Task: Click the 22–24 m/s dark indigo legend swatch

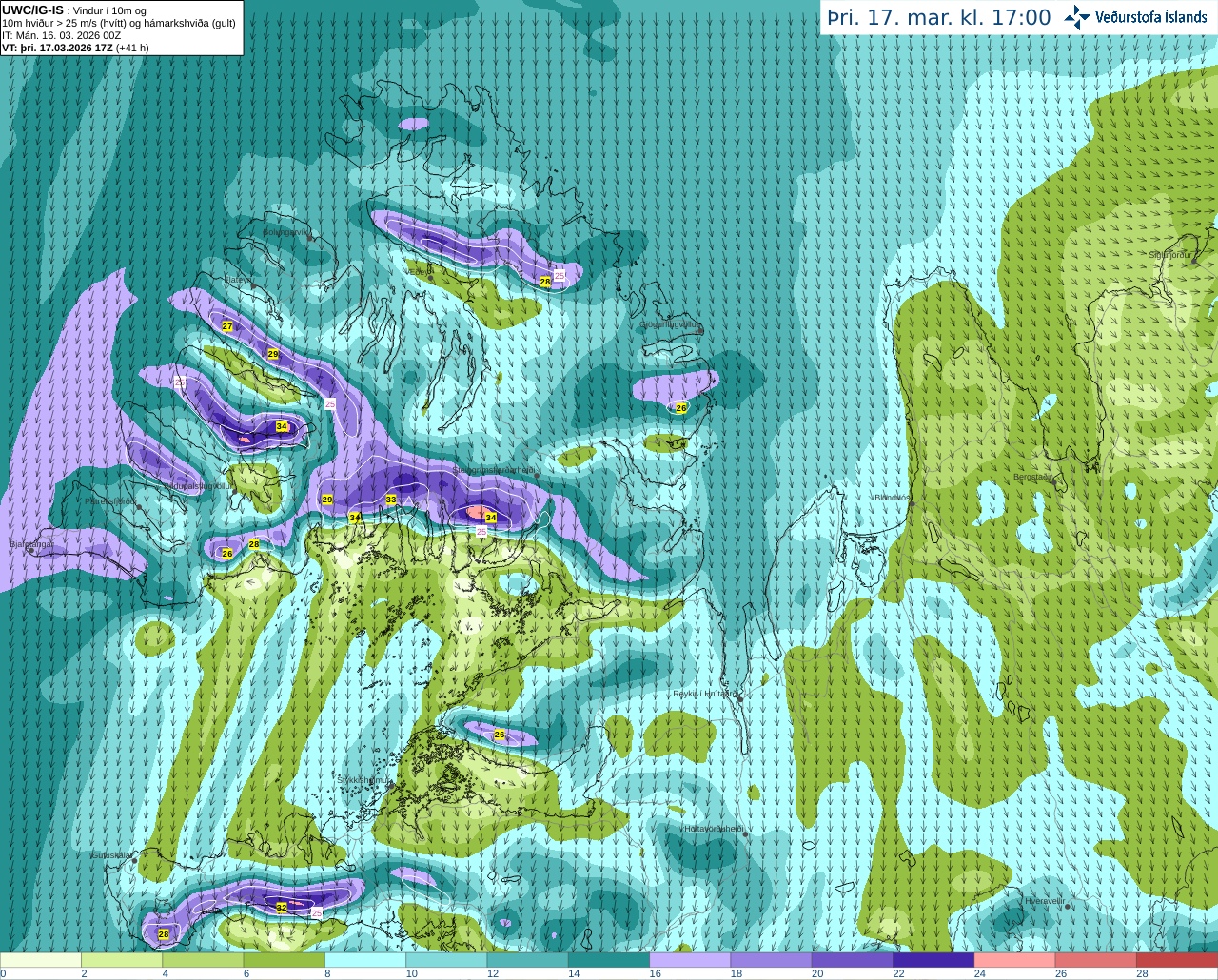Action: (x=933, y=960)
